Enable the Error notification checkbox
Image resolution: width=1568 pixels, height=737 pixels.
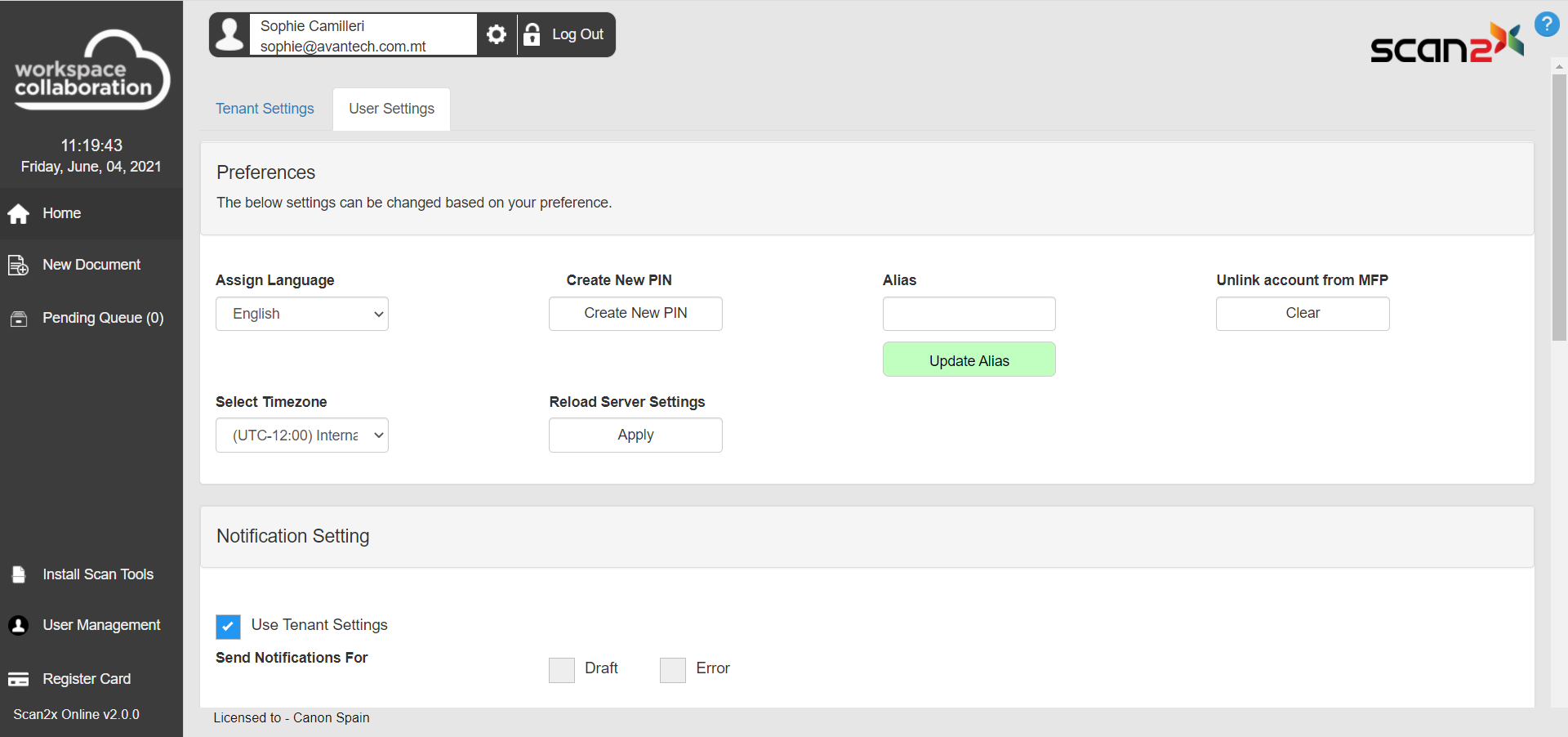tap(673, 670)
